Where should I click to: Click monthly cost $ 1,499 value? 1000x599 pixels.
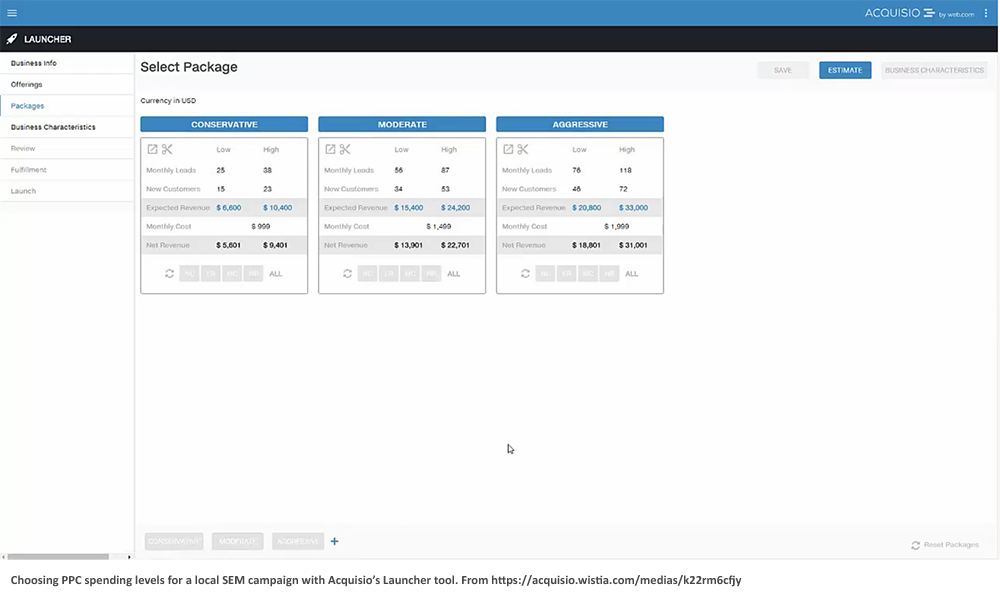[x=439, y=226]
